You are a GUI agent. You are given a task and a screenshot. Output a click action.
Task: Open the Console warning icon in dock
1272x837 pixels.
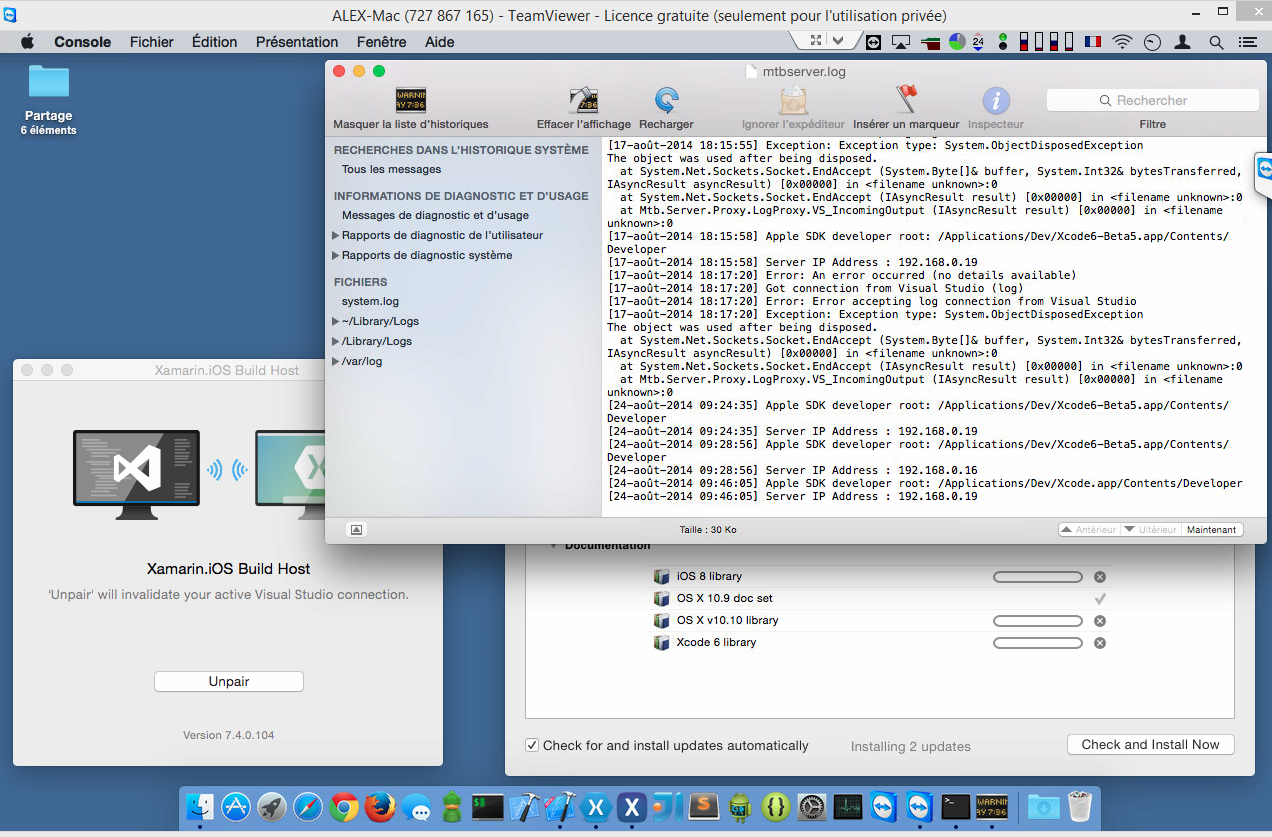pyautogui.click(x=992, y=806)
